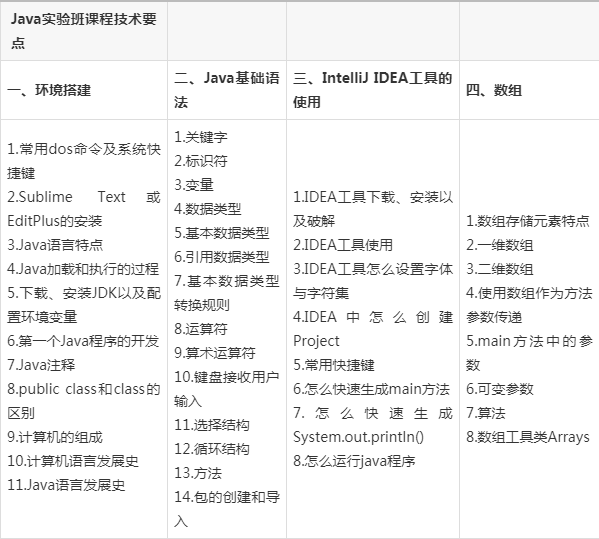Image resolution: width=599 pixels, height=539 pixels.
Task: Click the line '2.Sublime Text 或EditPlus的安装'
Action: coord(84,209)
